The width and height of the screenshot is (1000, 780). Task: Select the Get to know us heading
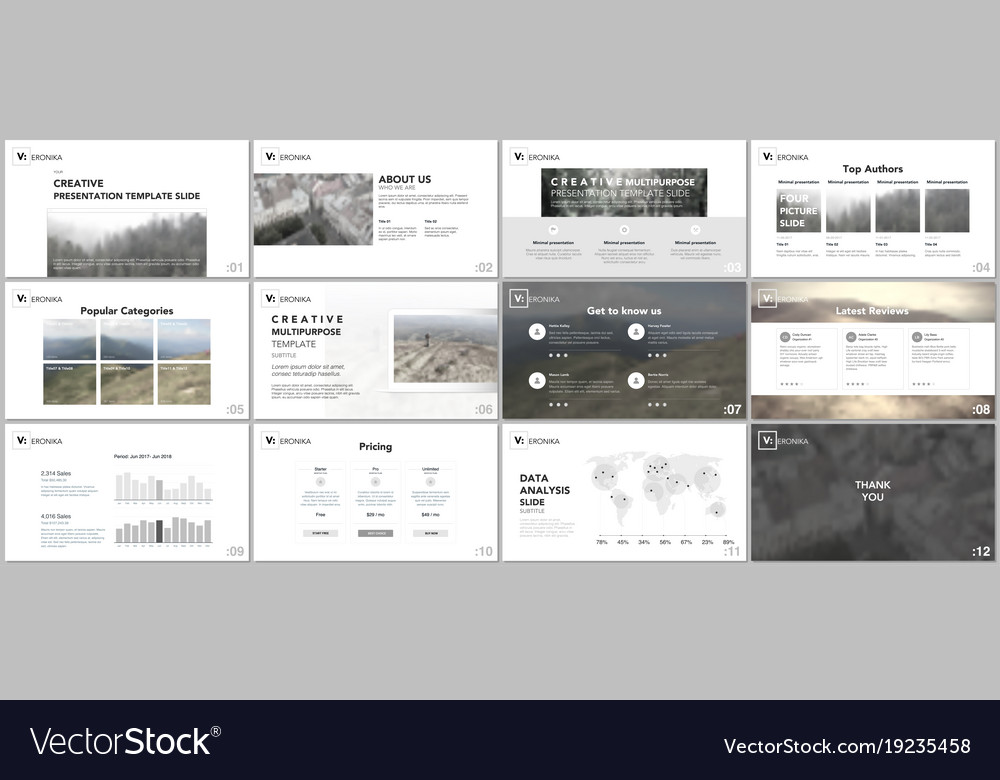click(x=624, y=311)
